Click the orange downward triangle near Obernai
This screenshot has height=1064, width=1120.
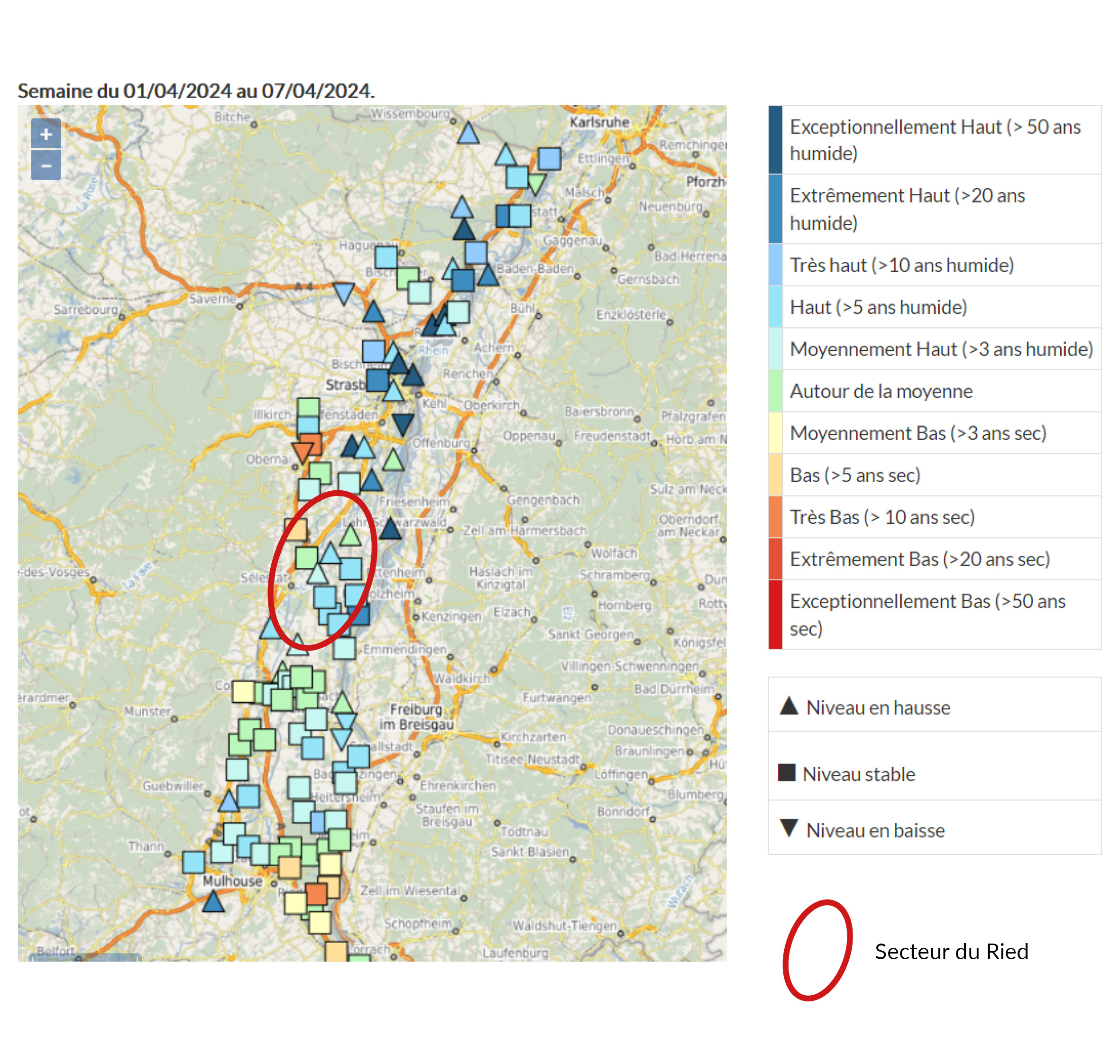pyautogui.click(x=302, y=451)
